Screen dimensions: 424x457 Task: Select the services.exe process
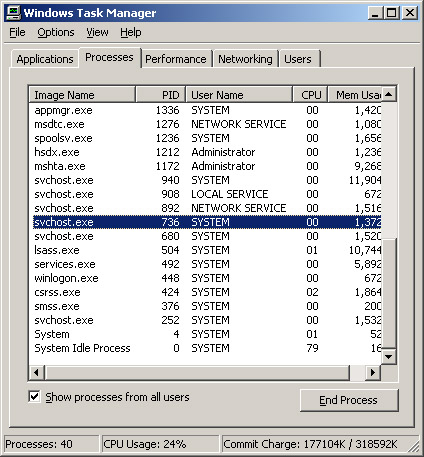click(x=207, y=264)
